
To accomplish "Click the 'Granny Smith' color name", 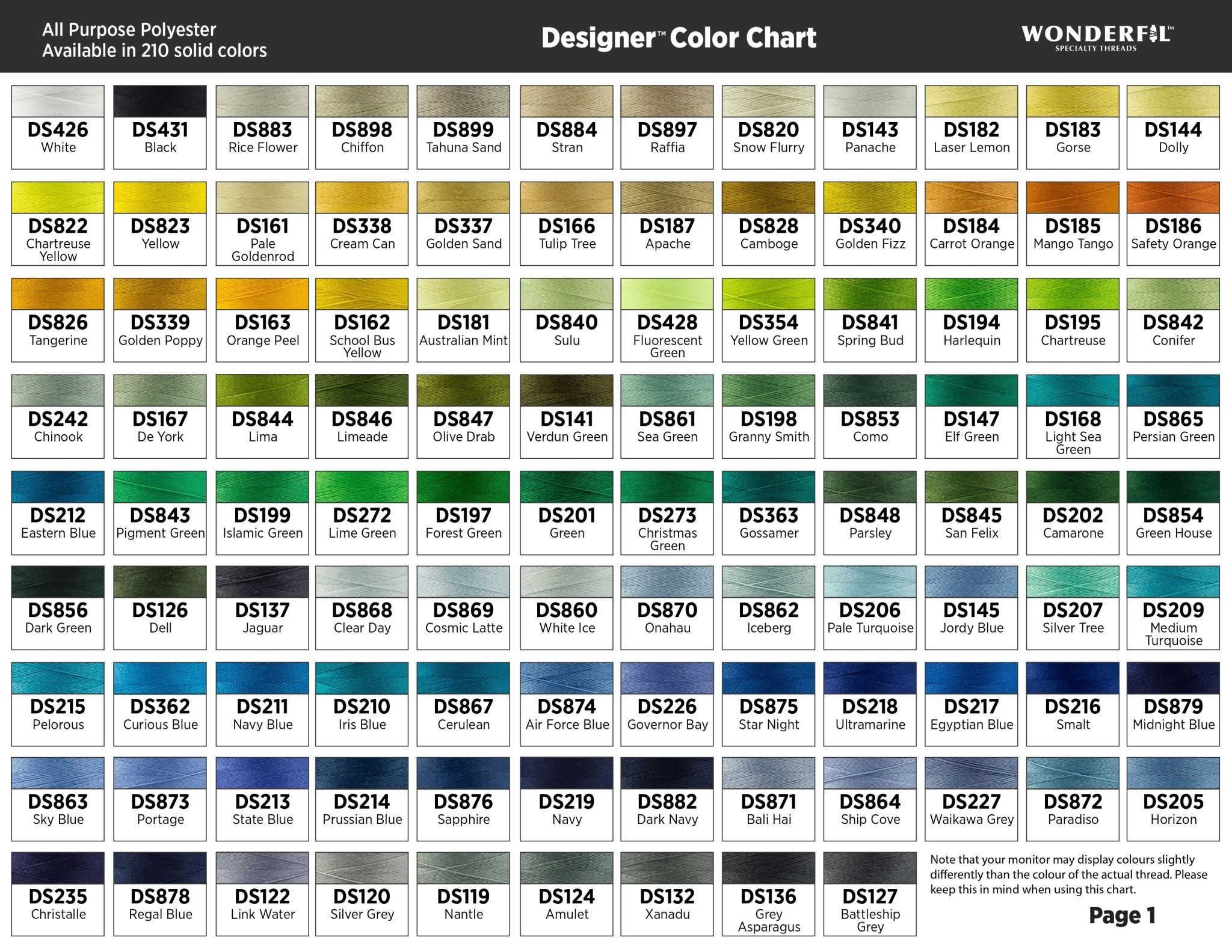I will [x=769, y=437].
